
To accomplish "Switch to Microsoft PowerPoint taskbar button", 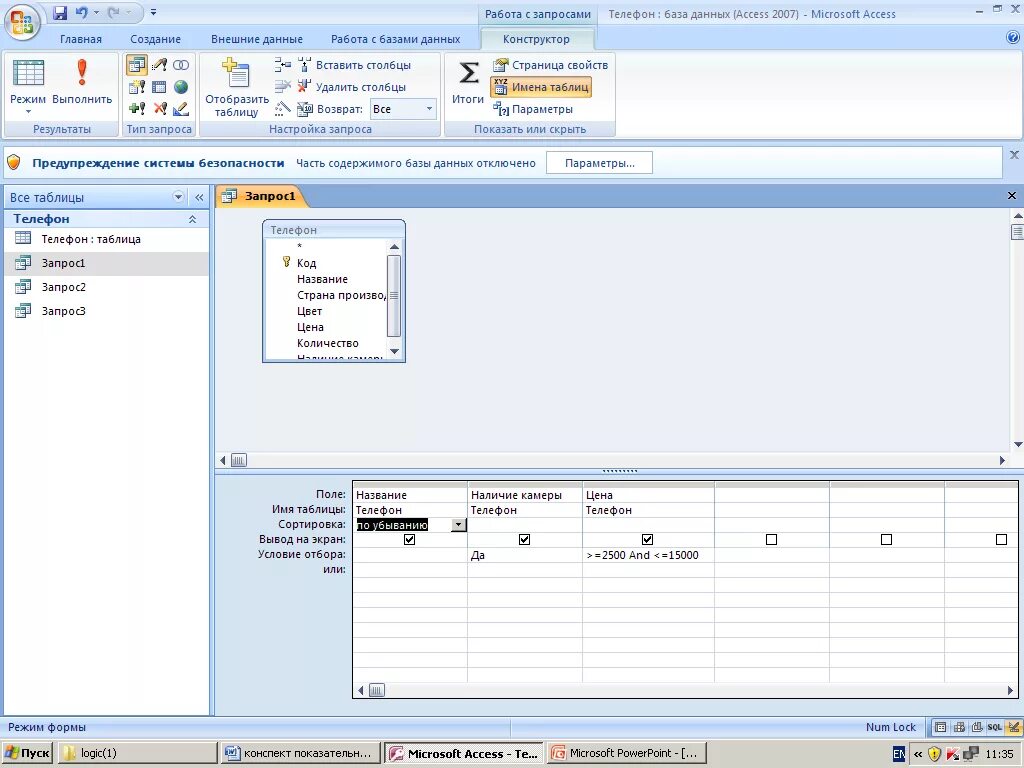I will [625, 753].
